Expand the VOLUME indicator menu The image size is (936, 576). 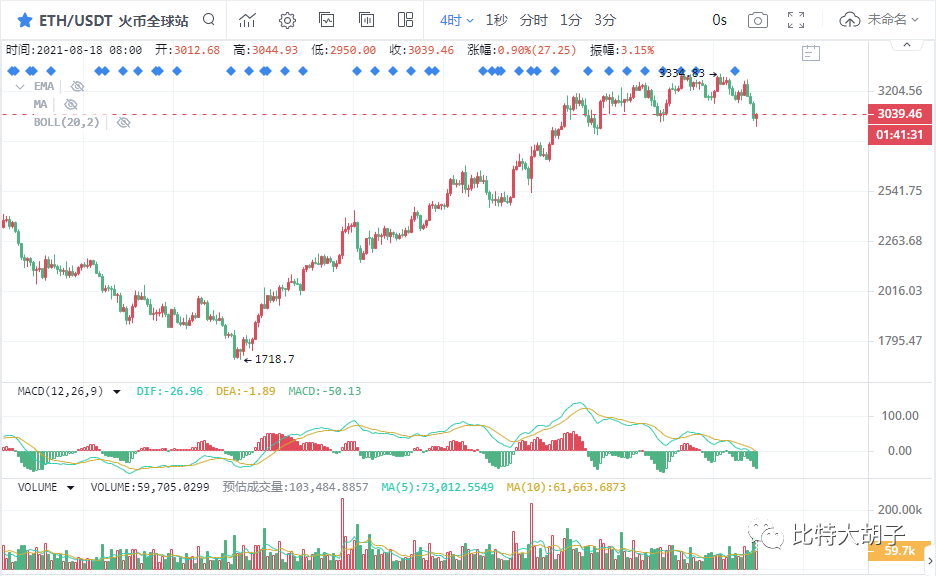(70, 488)
